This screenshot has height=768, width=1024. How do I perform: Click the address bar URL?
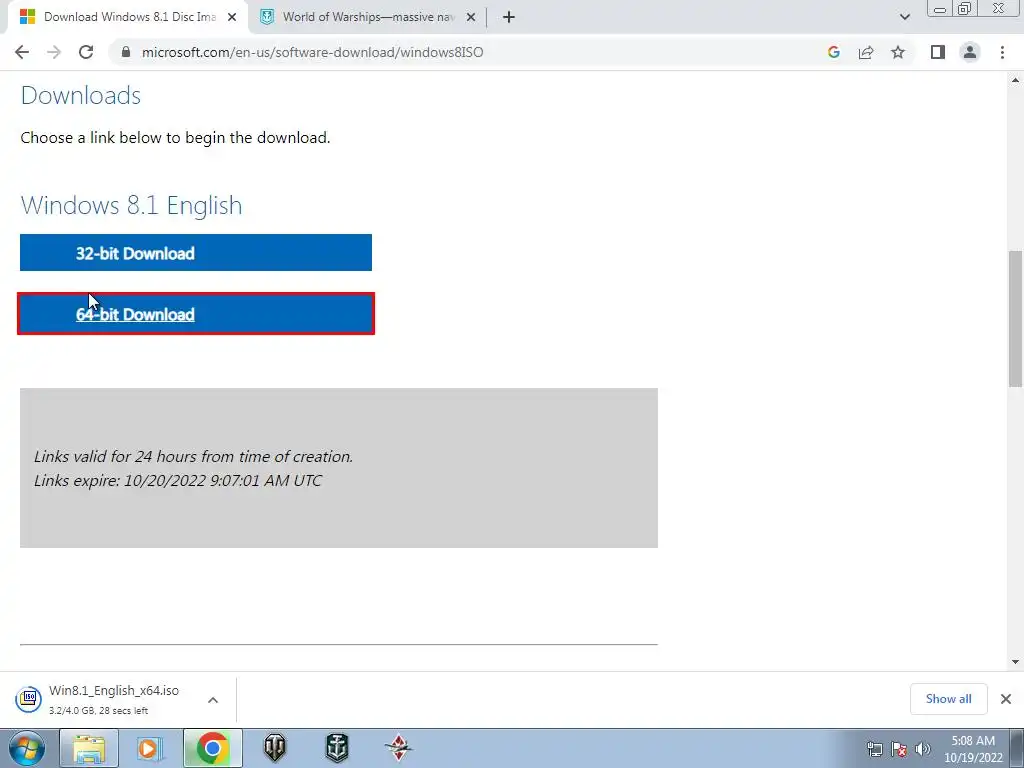(312, 52)
